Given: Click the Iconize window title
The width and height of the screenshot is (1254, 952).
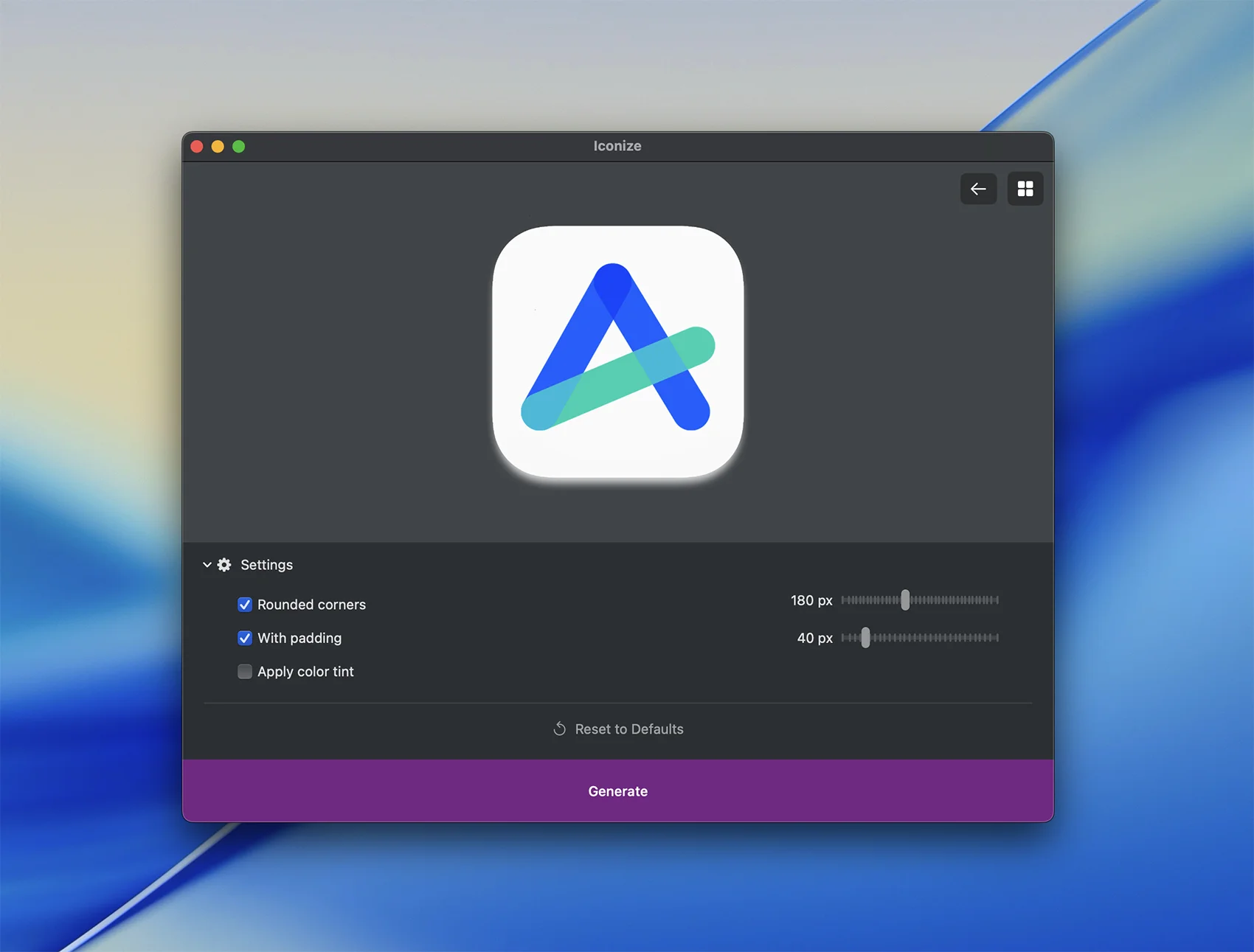Looking at the screenshot, I should [617, 146].
